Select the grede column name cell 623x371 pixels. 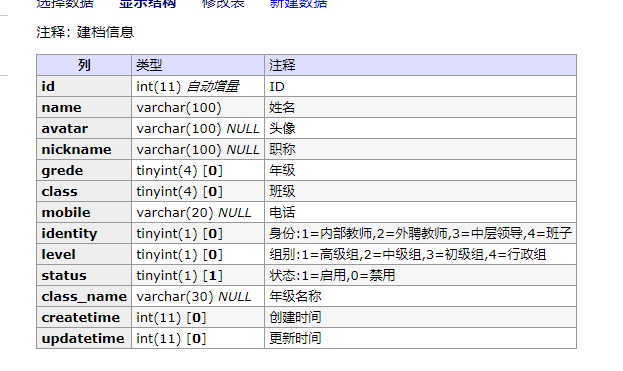[84, 170]
